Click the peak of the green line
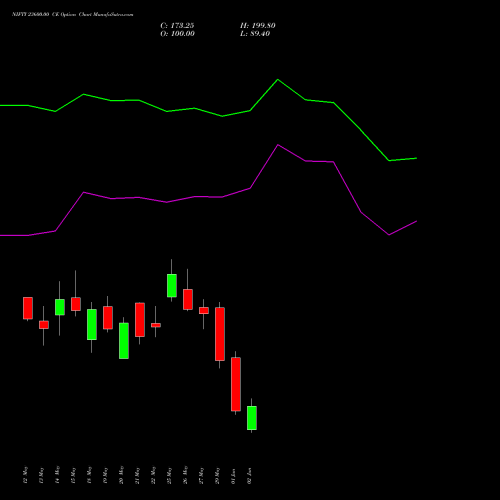Viewport: 500px width, 500px height. [278, 80]
